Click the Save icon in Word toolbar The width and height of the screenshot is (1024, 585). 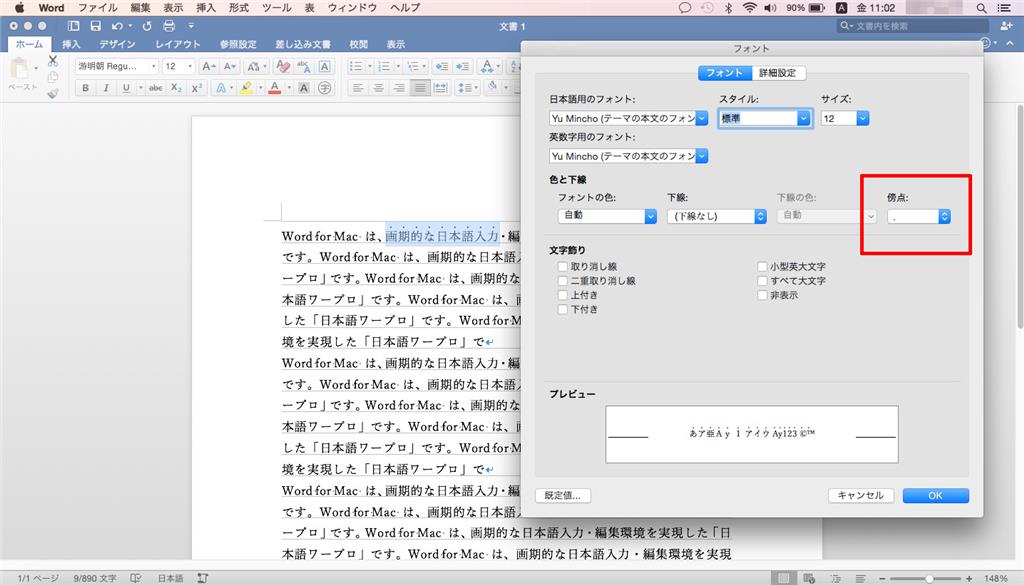pos(95,26)
